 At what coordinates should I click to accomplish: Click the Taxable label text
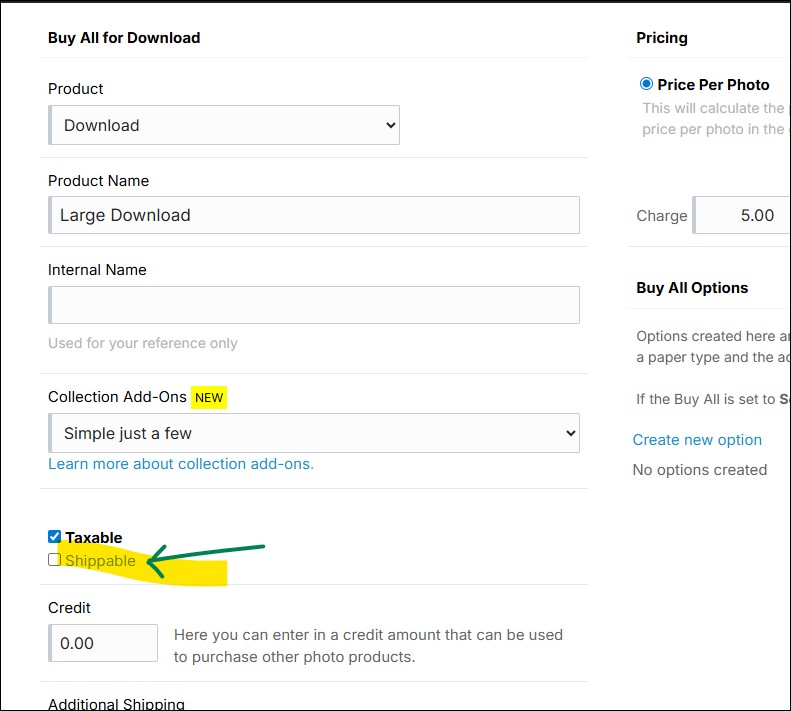click(94, 538)
